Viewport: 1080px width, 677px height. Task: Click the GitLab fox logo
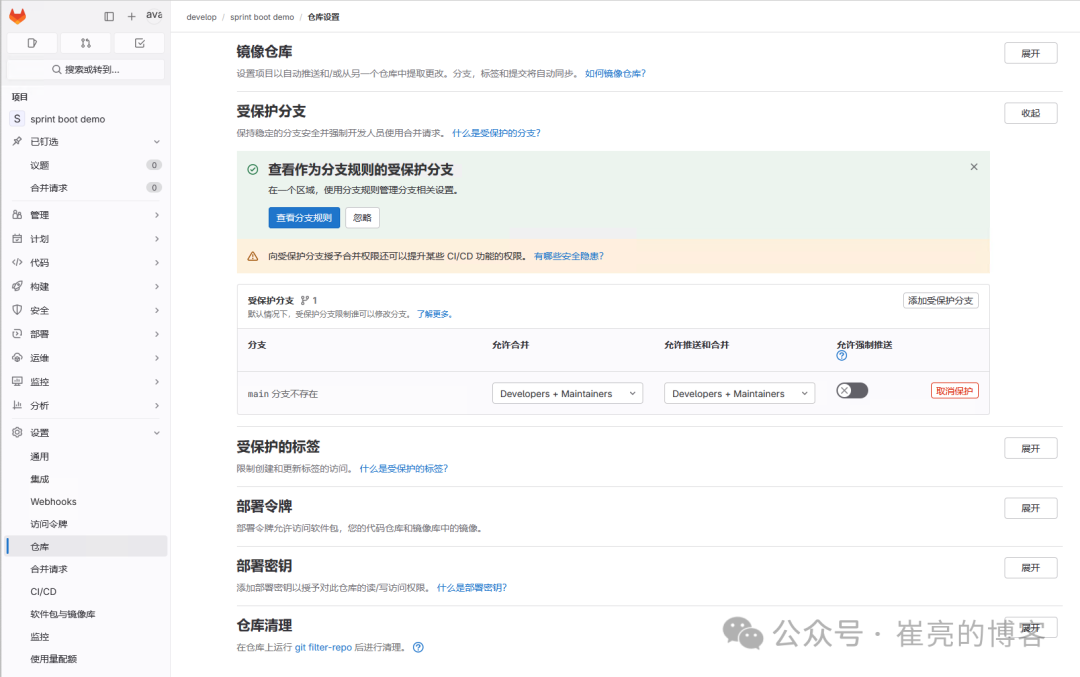coord(17,16)
